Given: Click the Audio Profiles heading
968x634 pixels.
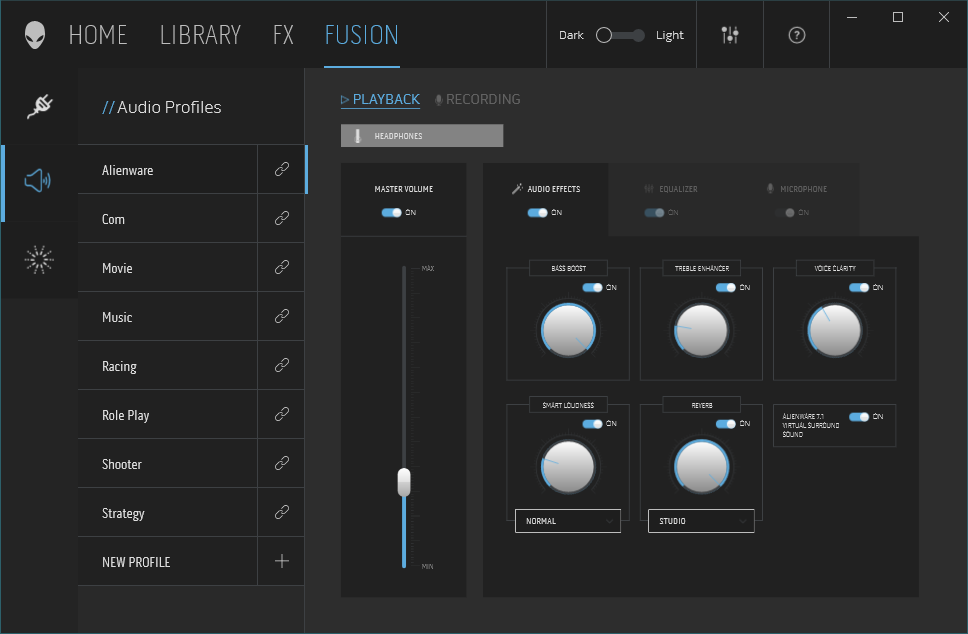Looking at the screenshot, I should 162,107.
